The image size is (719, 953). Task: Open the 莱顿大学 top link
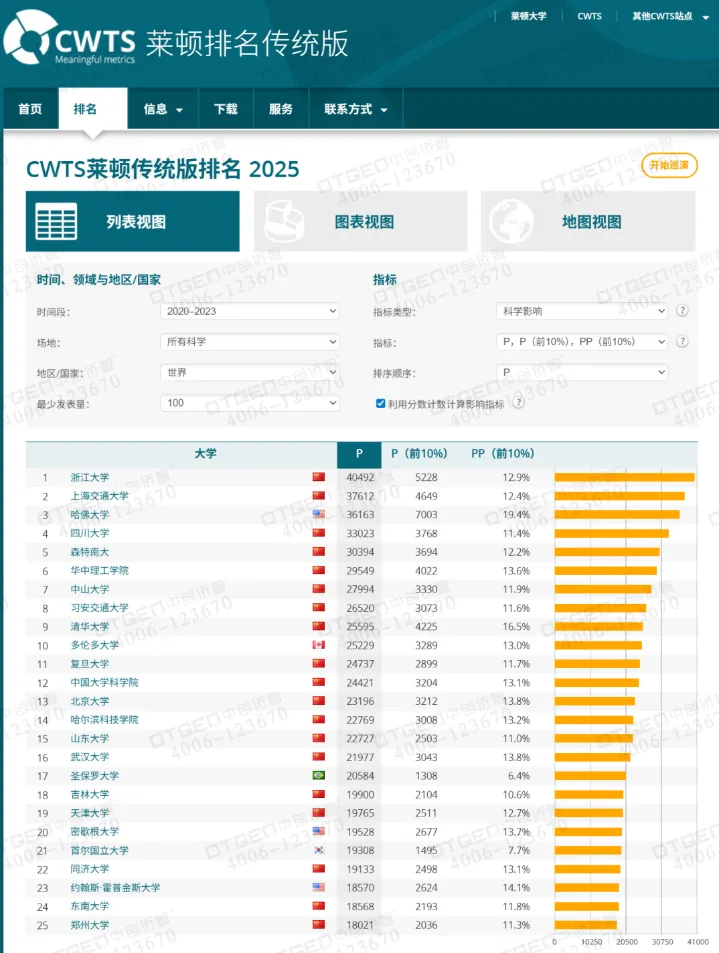pyautogui.click(x=528, y=16)
